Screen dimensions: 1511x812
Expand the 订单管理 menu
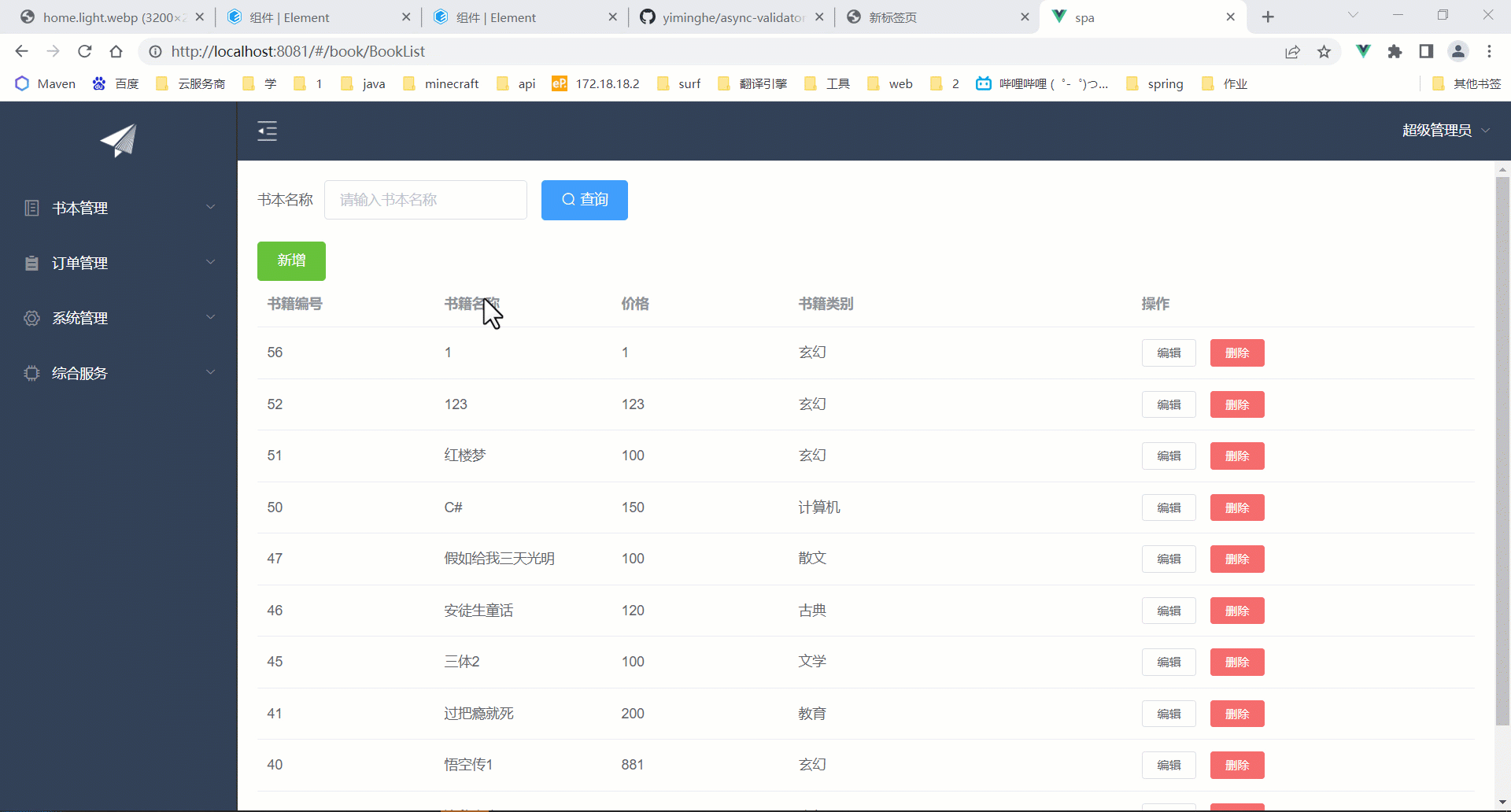tap(119, 263)
